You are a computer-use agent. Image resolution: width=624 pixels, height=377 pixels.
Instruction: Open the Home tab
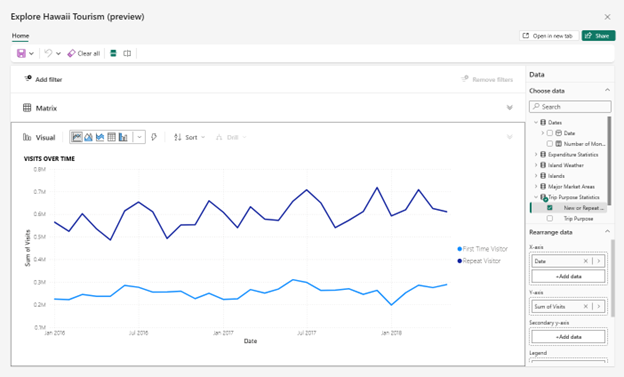pyautogui.click(x=20, y=36)
